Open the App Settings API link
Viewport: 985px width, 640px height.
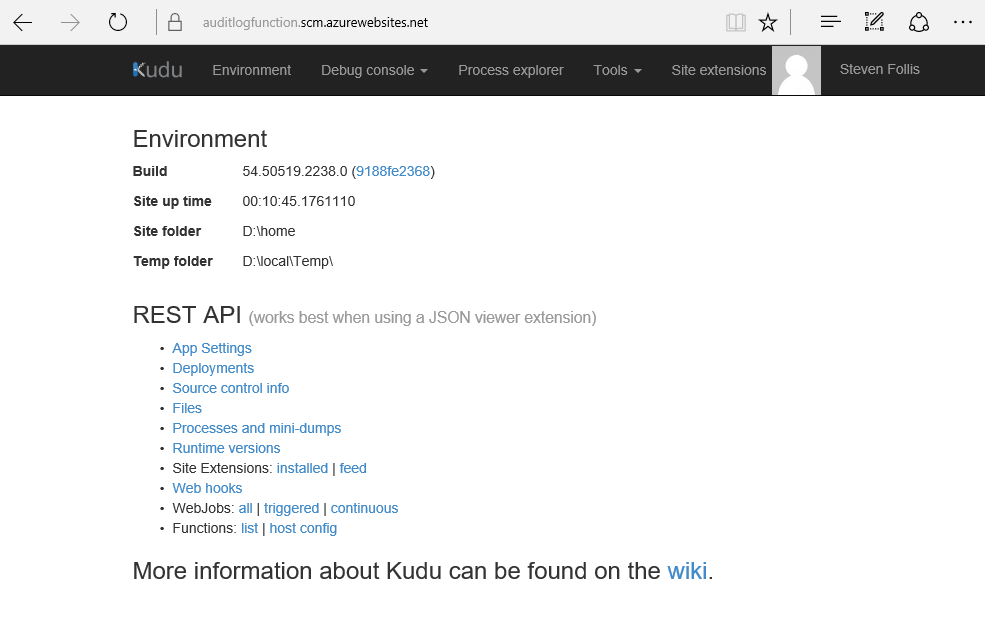212,348
